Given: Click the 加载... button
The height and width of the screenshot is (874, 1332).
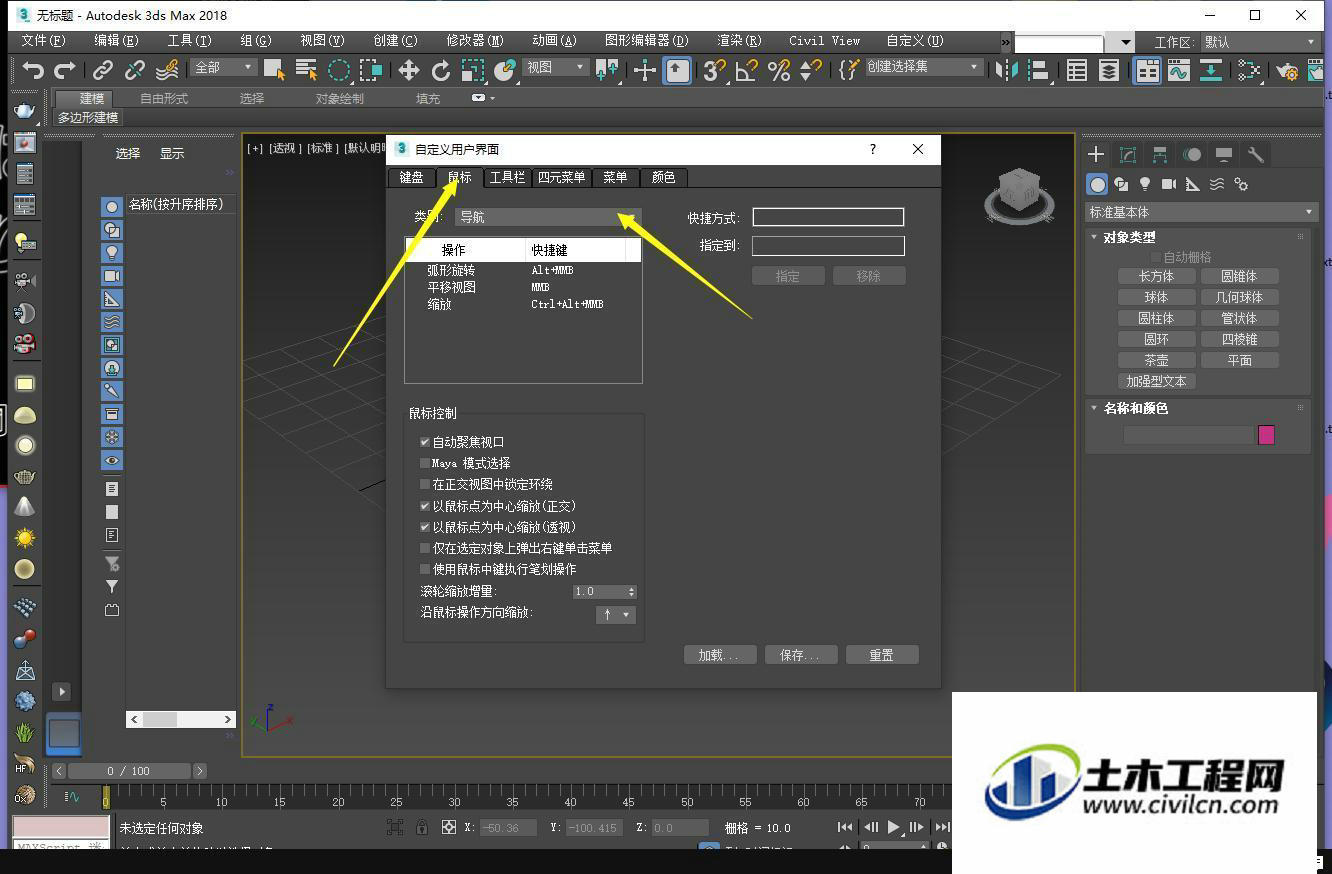Looking at the screenshot, I should pyautogui.click(x=718, y=655).
